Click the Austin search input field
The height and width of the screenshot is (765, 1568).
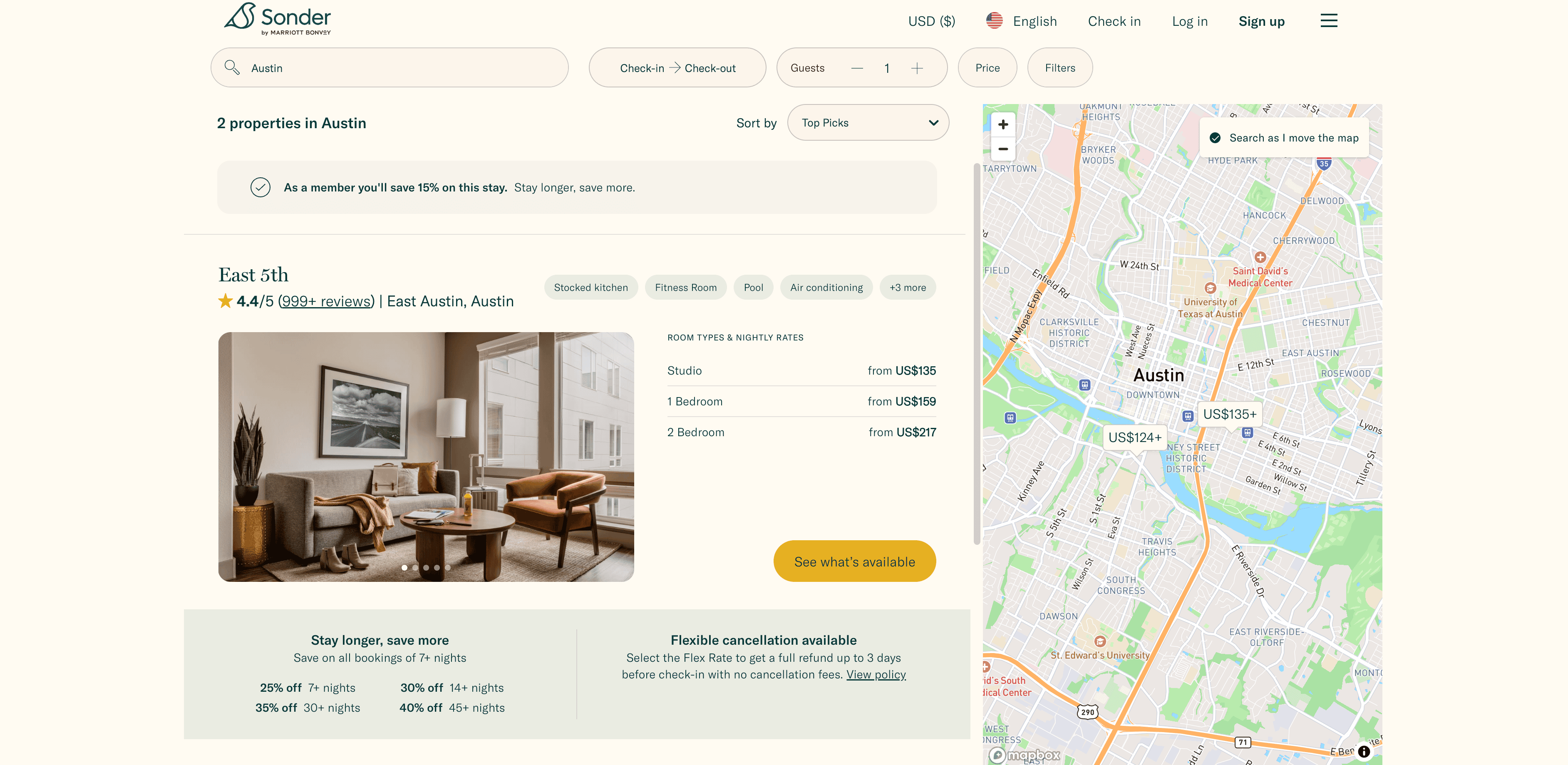tap(402, 68)
